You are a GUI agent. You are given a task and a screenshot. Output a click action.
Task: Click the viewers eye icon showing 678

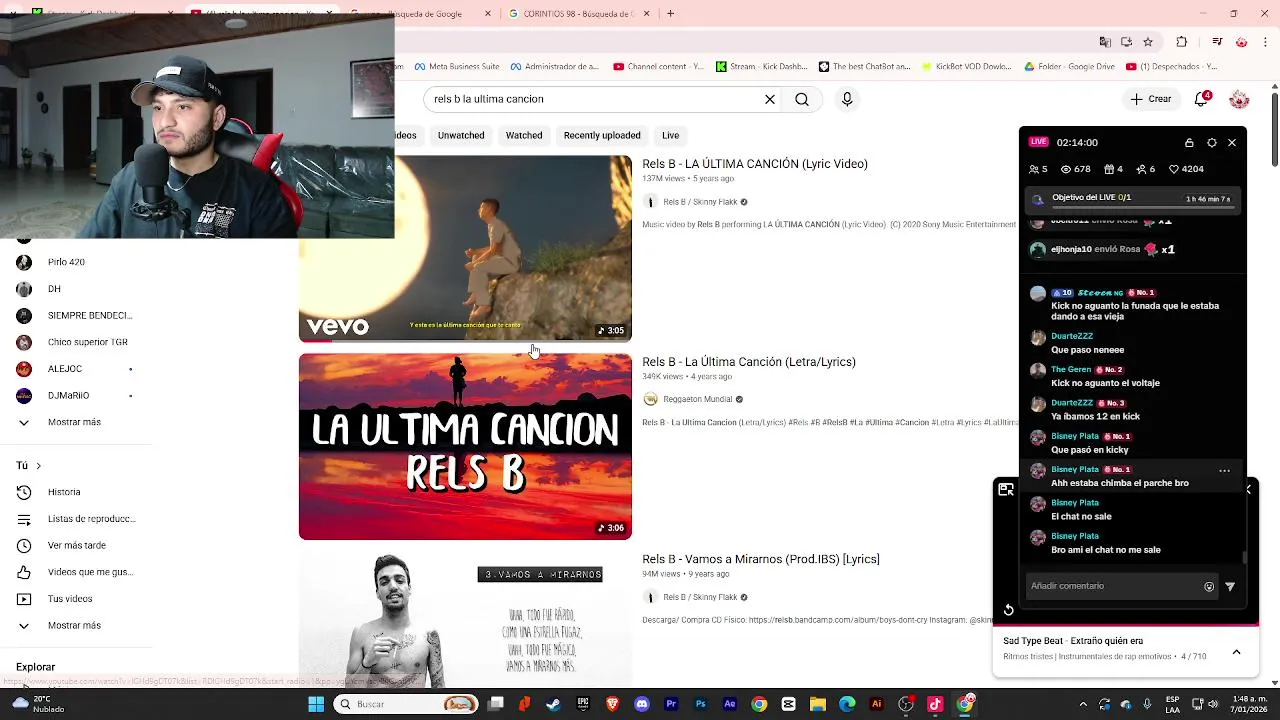(x=1066, y=169)
